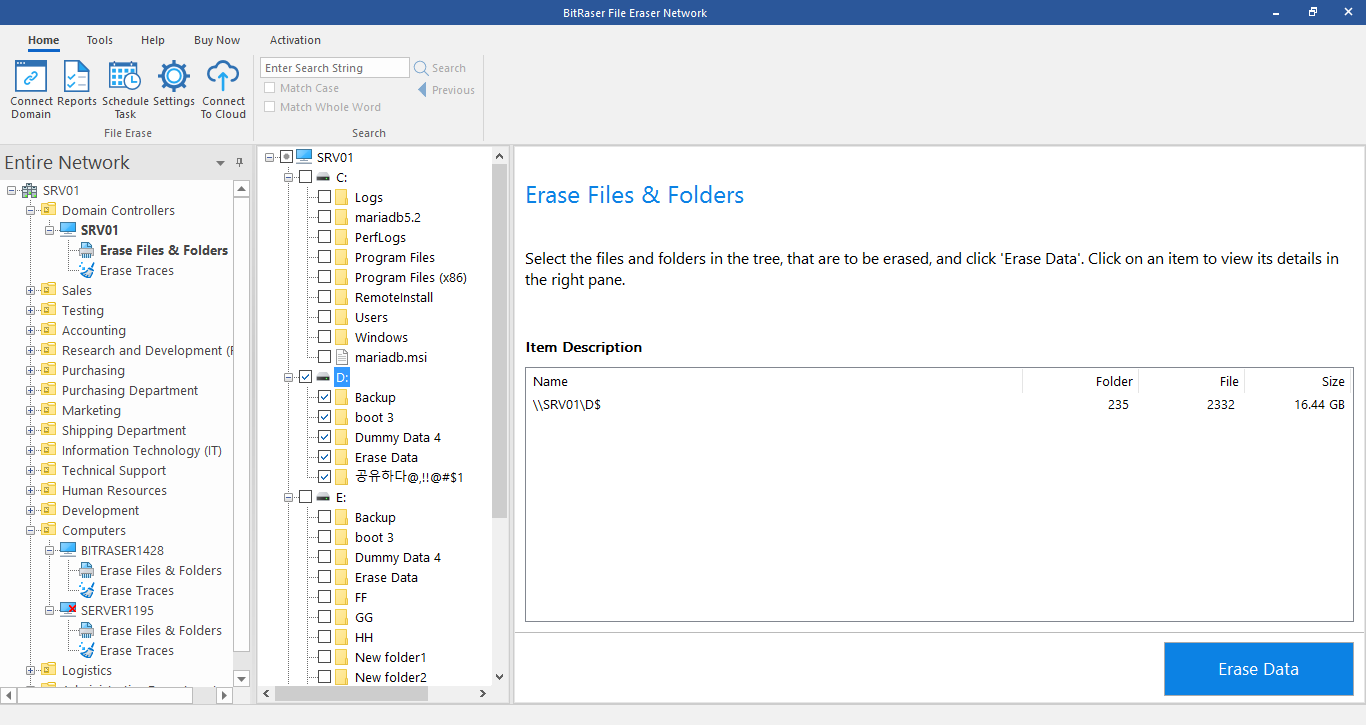Screen dimensions: 1366x725
Task: Click the Marketing folder icon
Action: [x=49, y=410]
